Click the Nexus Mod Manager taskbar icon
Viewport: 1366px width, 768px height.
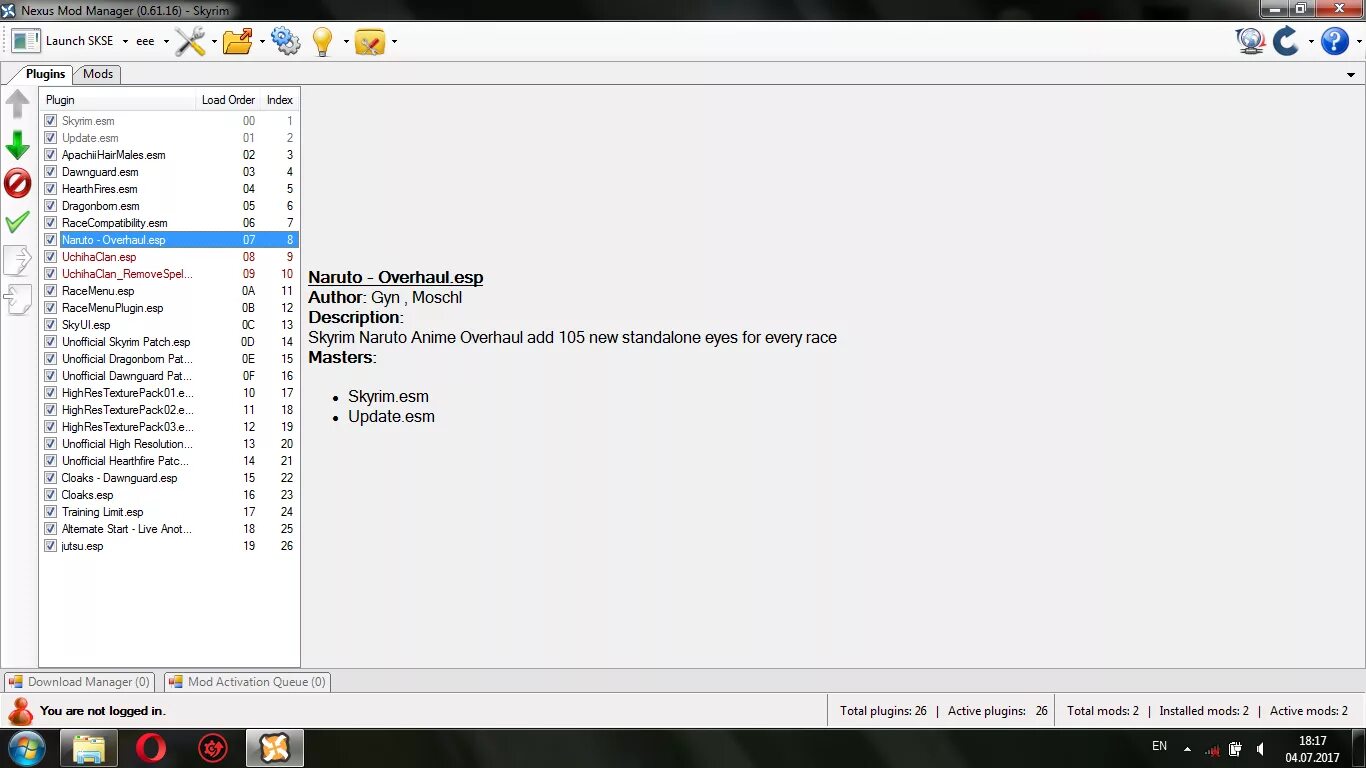275,748
